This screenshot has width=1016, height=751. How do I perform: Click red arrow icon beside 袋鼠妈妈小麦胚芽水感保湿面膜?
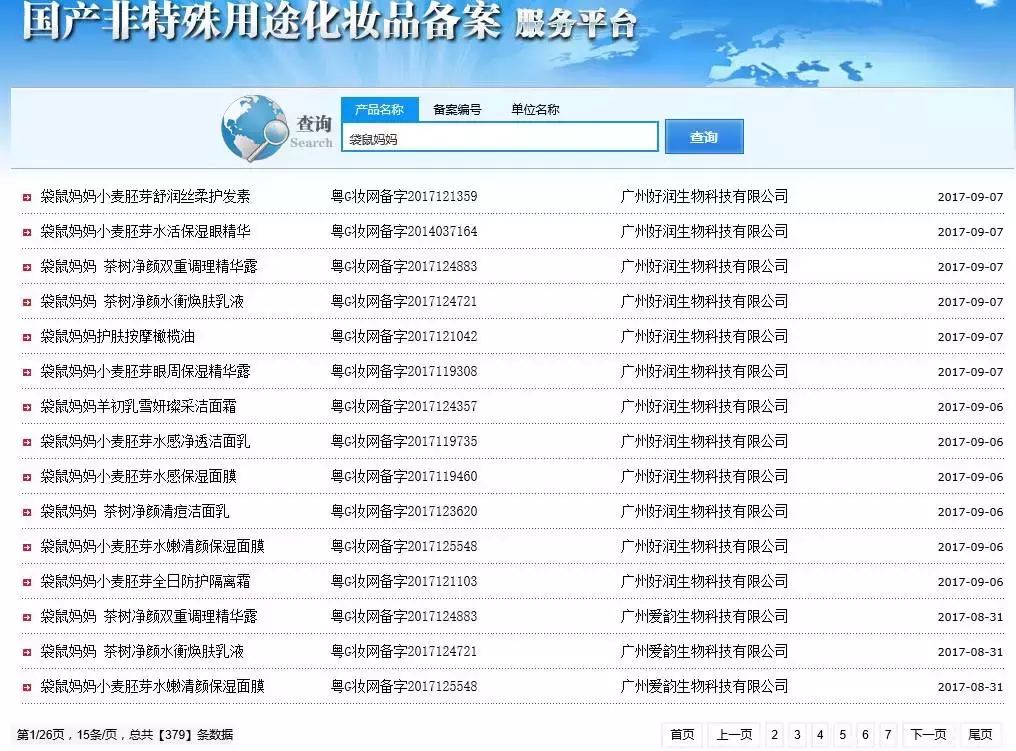(x=27, y=477)
